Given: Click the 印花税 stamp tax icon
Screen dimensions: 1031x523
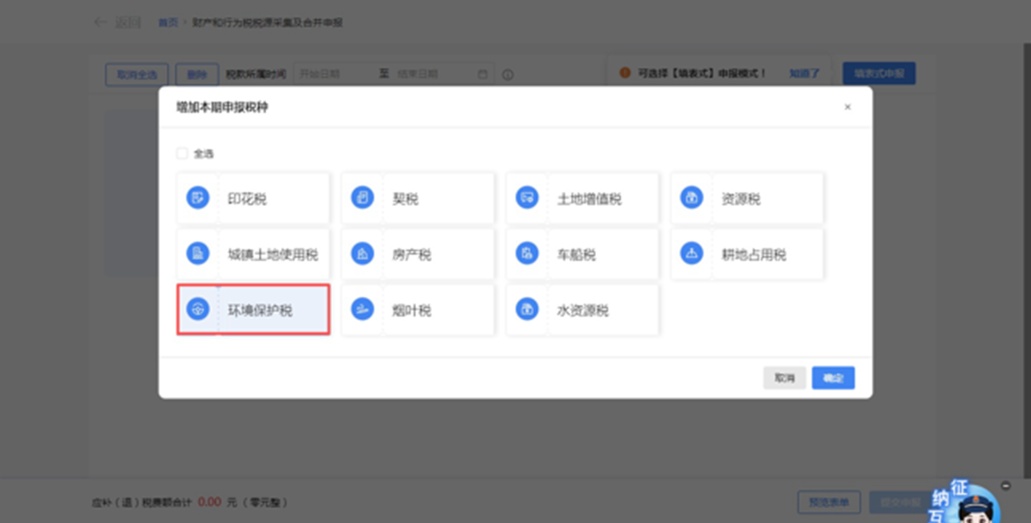Looking at the screenshot, I should click(198, 198).
